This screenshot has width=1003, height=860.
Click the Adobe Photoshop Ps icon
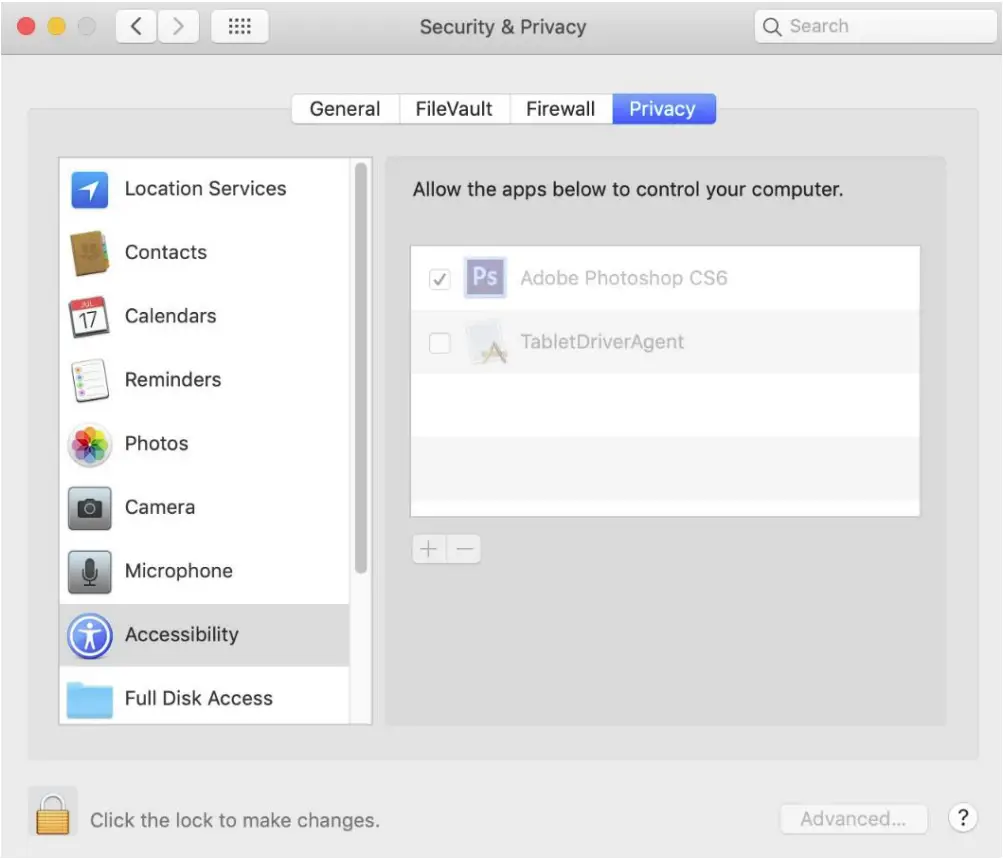pyautogui.click(x=485, y=277)
